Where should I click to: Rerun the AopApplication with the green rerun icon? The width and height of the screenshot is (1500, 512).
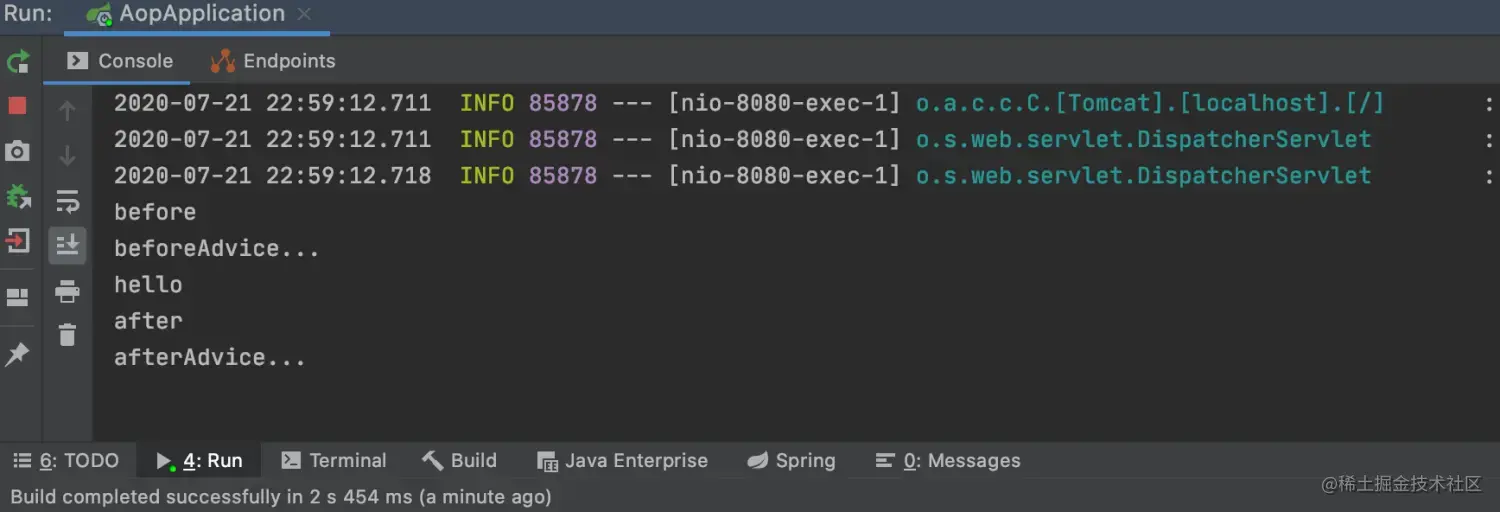click(x=18, y=62)
